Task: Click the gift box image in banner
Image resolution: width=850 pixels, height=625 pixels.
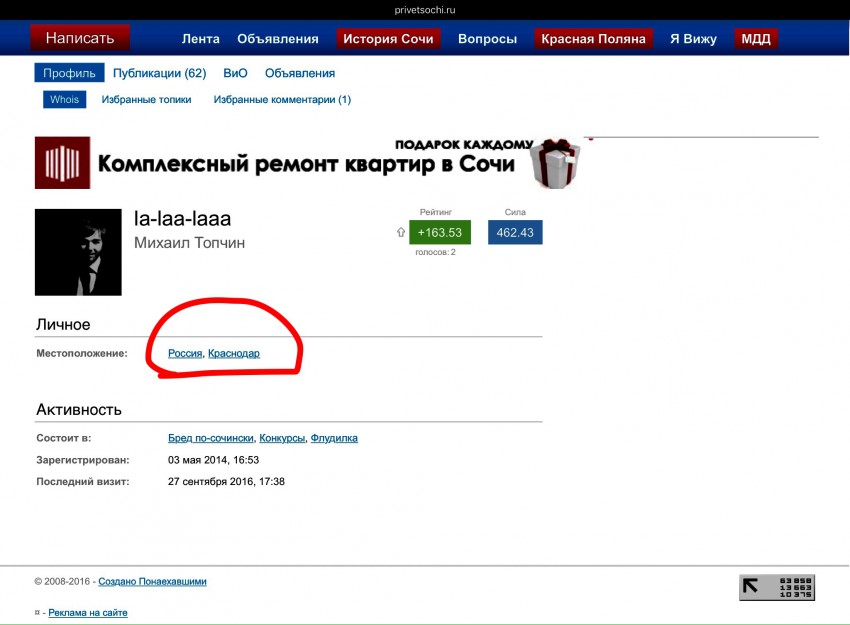Action: [555, 163]
